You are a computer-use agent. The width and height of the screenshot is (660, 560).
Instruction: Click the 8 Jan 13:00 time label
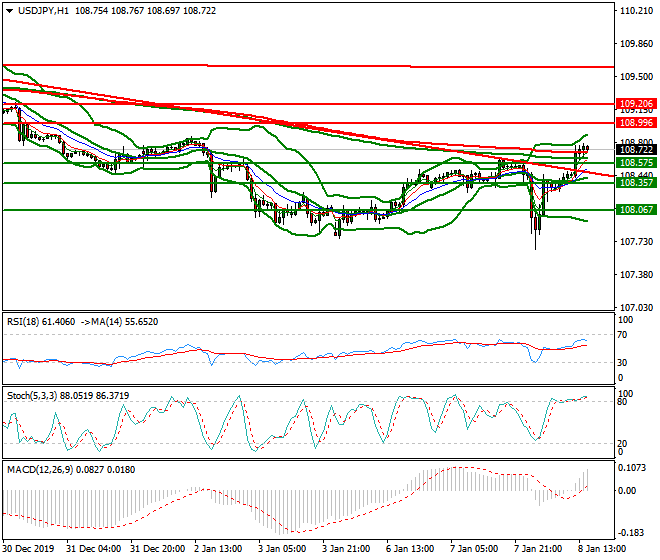pos(602,549)
